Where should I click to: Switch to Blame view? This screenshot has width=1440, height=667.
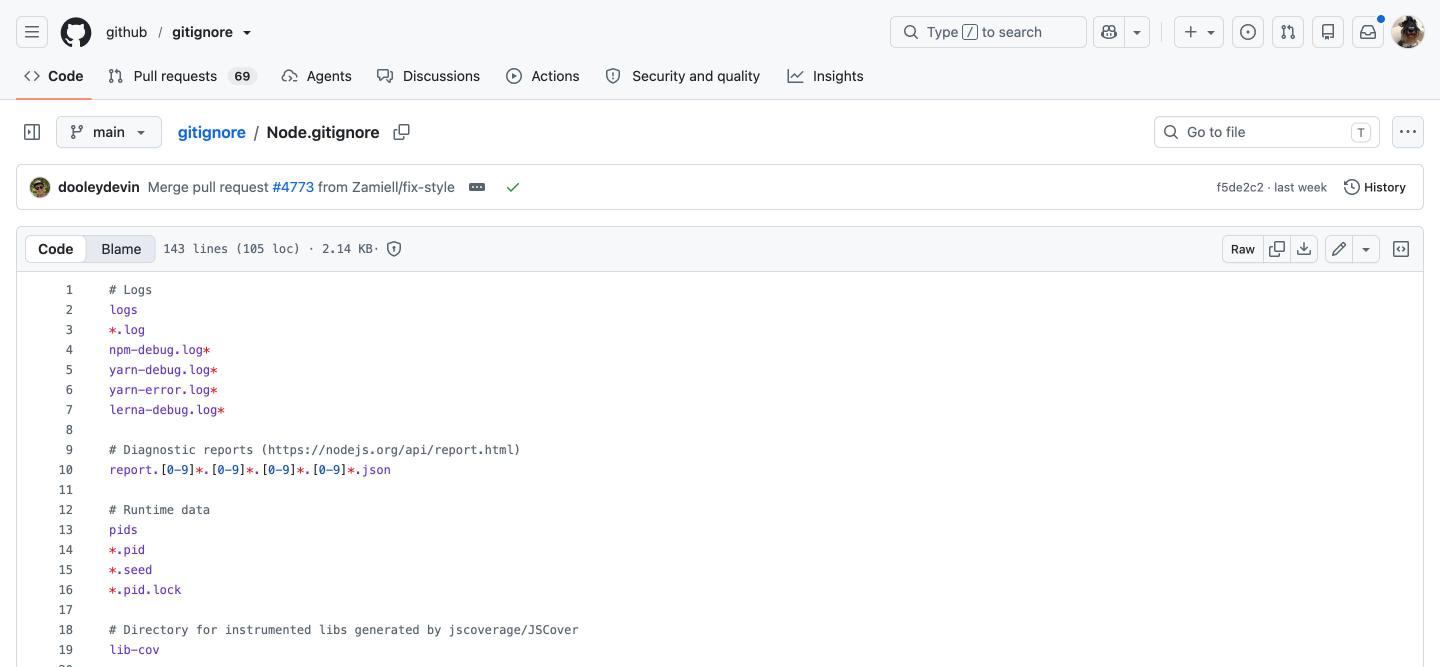121,249
